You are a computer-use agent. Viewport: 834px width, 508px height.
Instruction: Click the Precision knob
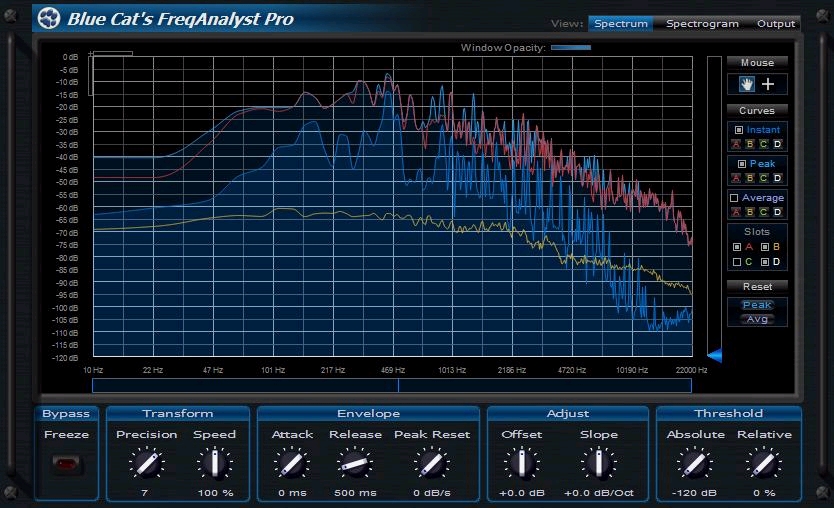click(x=146, y=463)
